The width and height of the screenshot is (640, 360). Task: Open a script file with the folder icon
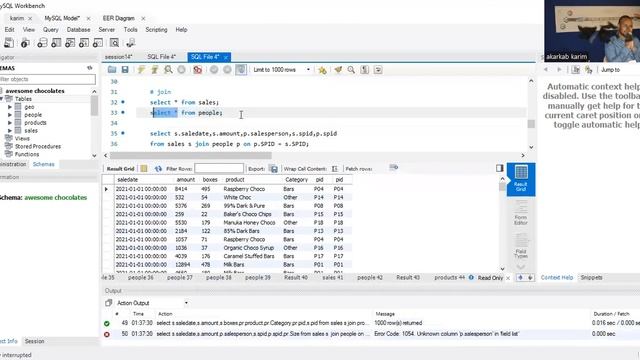[112, 70]
